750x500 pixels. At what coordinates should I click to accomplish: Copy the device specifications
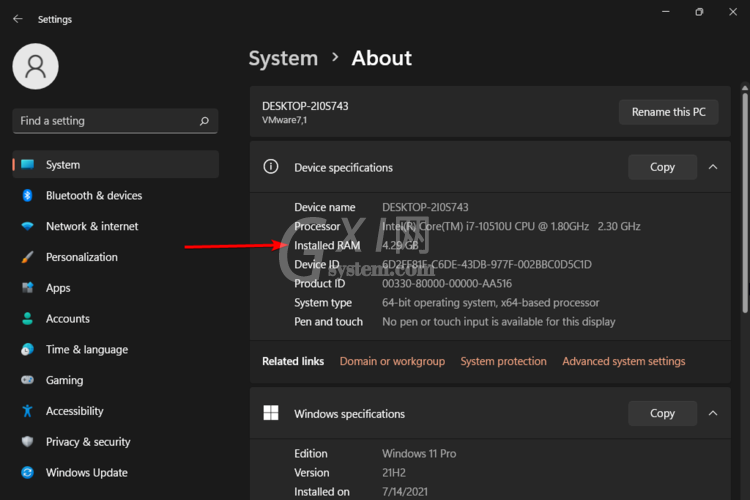point(662,167)
